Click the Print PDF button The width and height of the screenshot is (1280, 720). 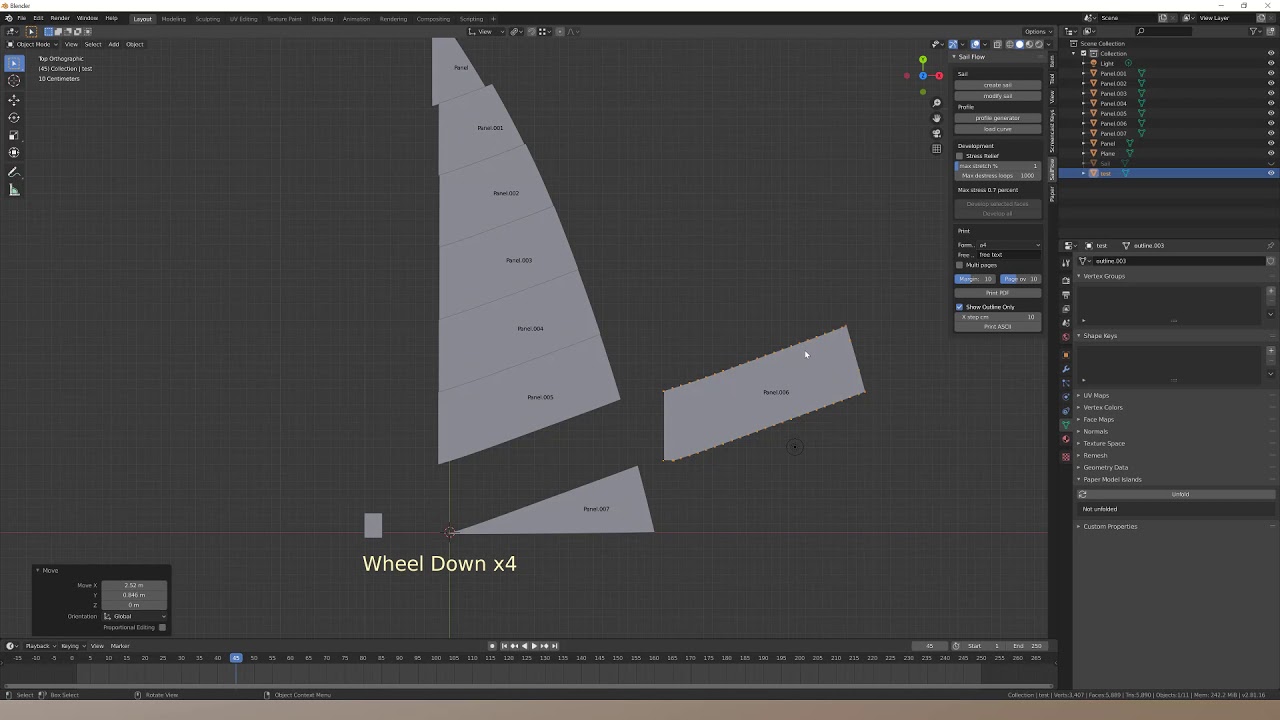(x=998, y=293)
